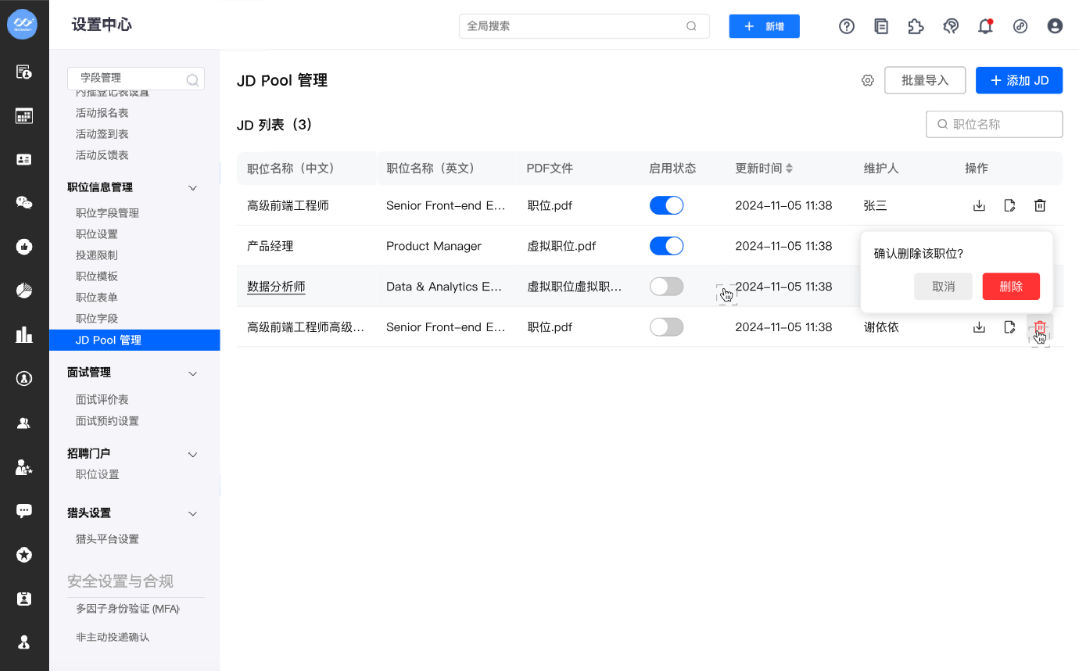
Task: Edit the 谢依依 row JD entry
Action: pyautogui.click(x=1009, y=327)
